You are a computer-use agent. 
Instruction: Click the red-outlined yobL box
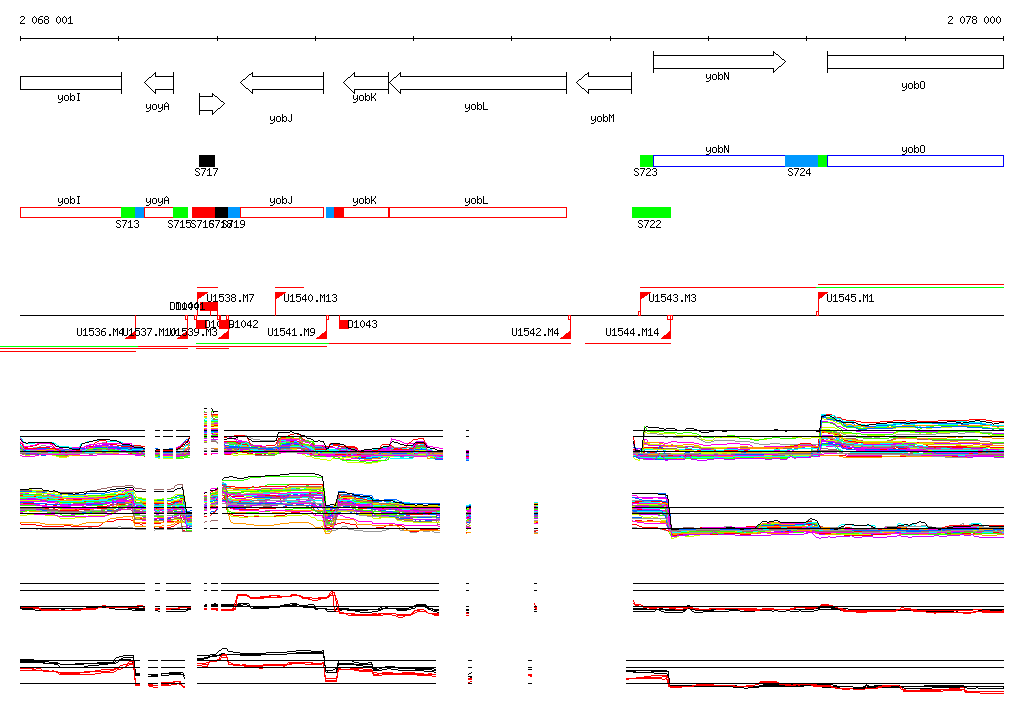(477, 212)
